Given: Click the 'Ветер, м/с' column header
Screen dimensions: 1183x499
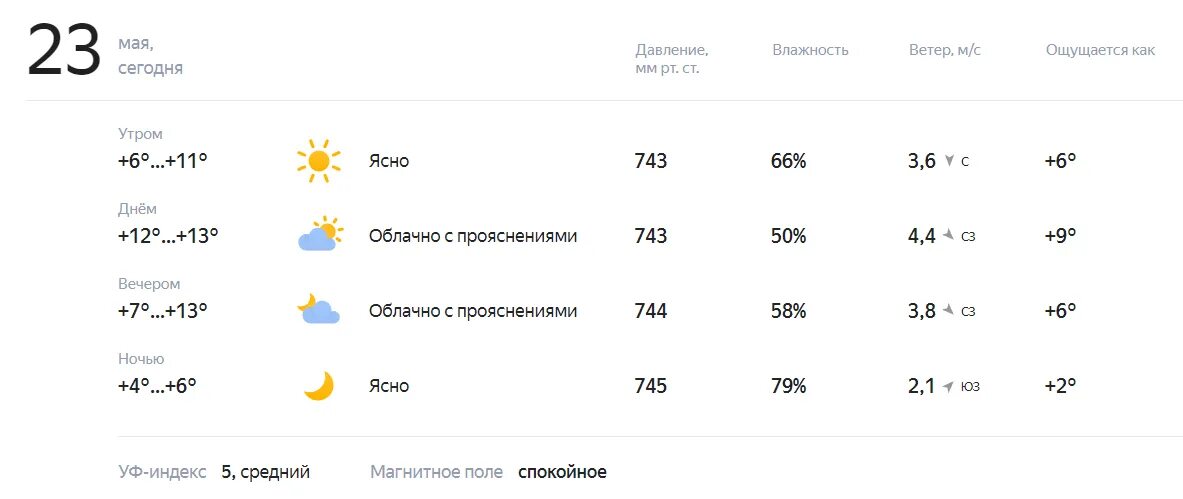Looking at the screenshot, I should [945, 50].
